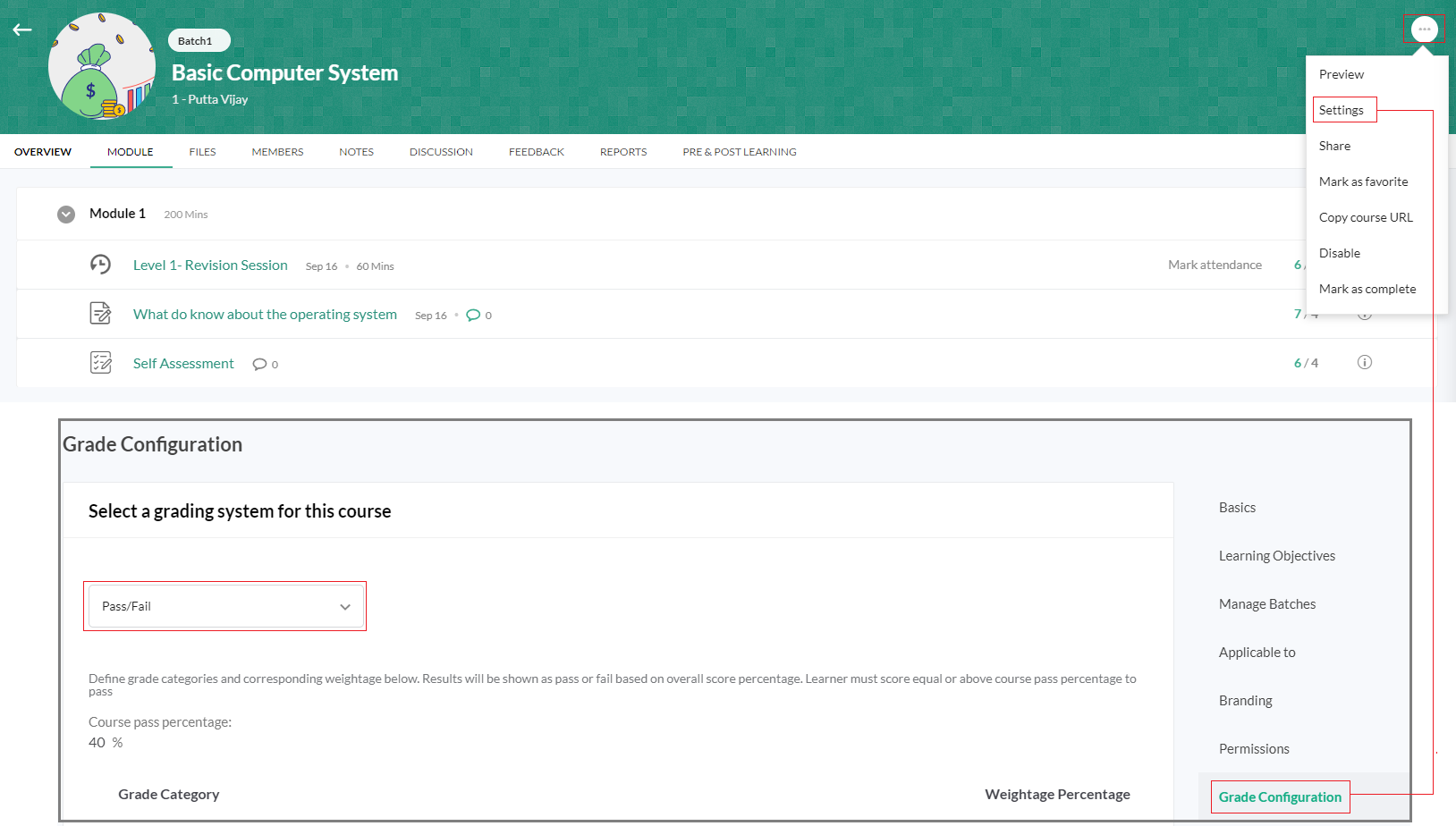
Task: Open the Discussion tab
Action: tap(441, 152)
